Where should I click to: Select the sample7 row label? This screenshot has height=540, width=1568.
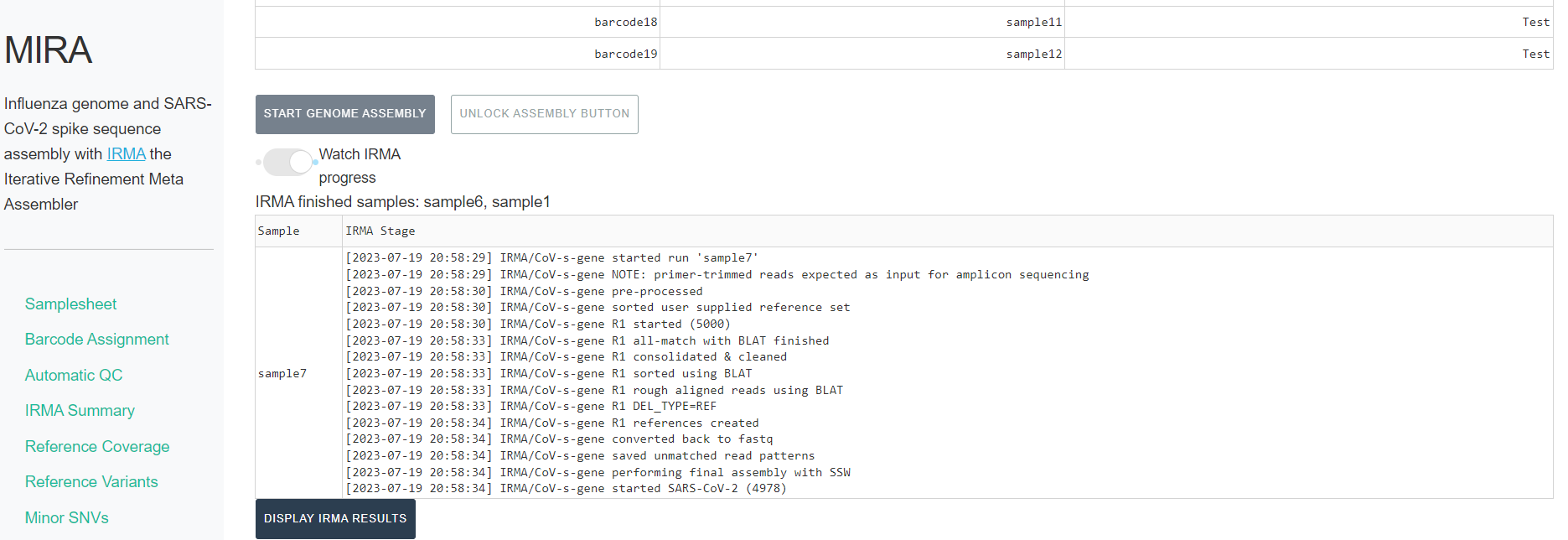[282, 374]
